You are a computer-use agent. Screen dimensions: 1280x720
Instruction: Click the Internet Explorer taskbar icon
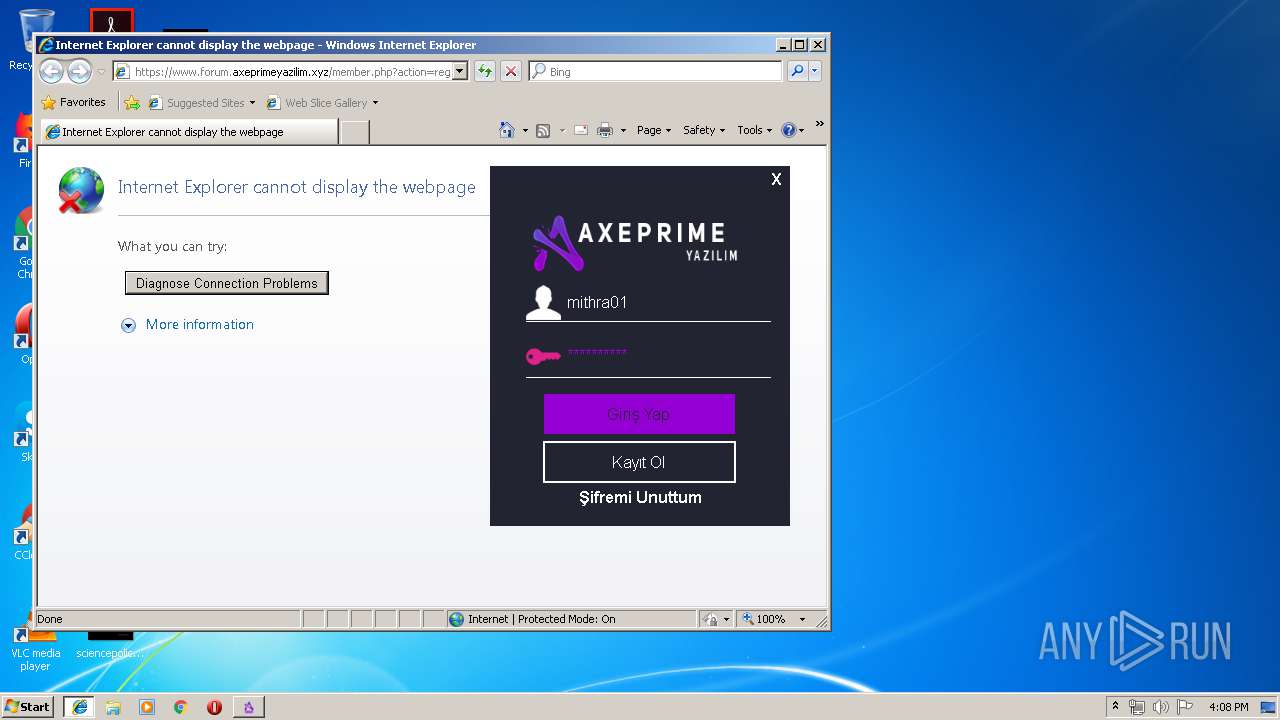coord(79,707)
